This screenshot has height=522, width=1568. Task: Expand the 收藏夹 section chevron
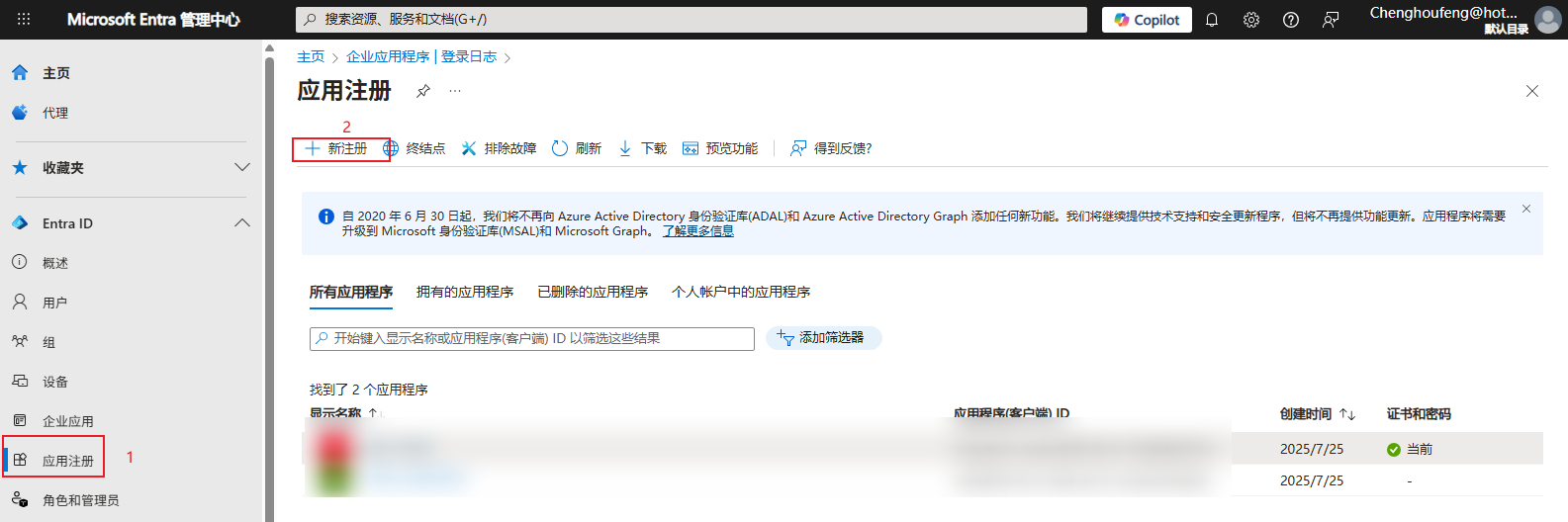click(242, 167)
